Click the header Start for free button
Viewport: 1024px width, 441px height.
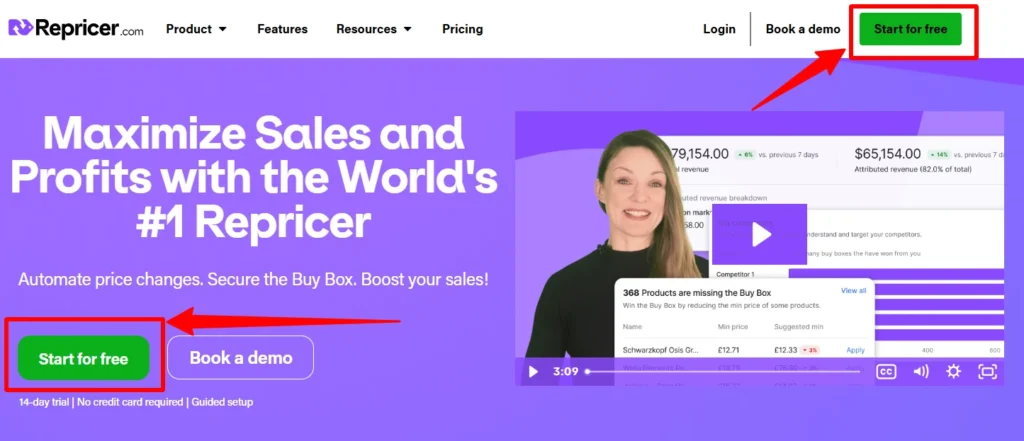[910, 29]
